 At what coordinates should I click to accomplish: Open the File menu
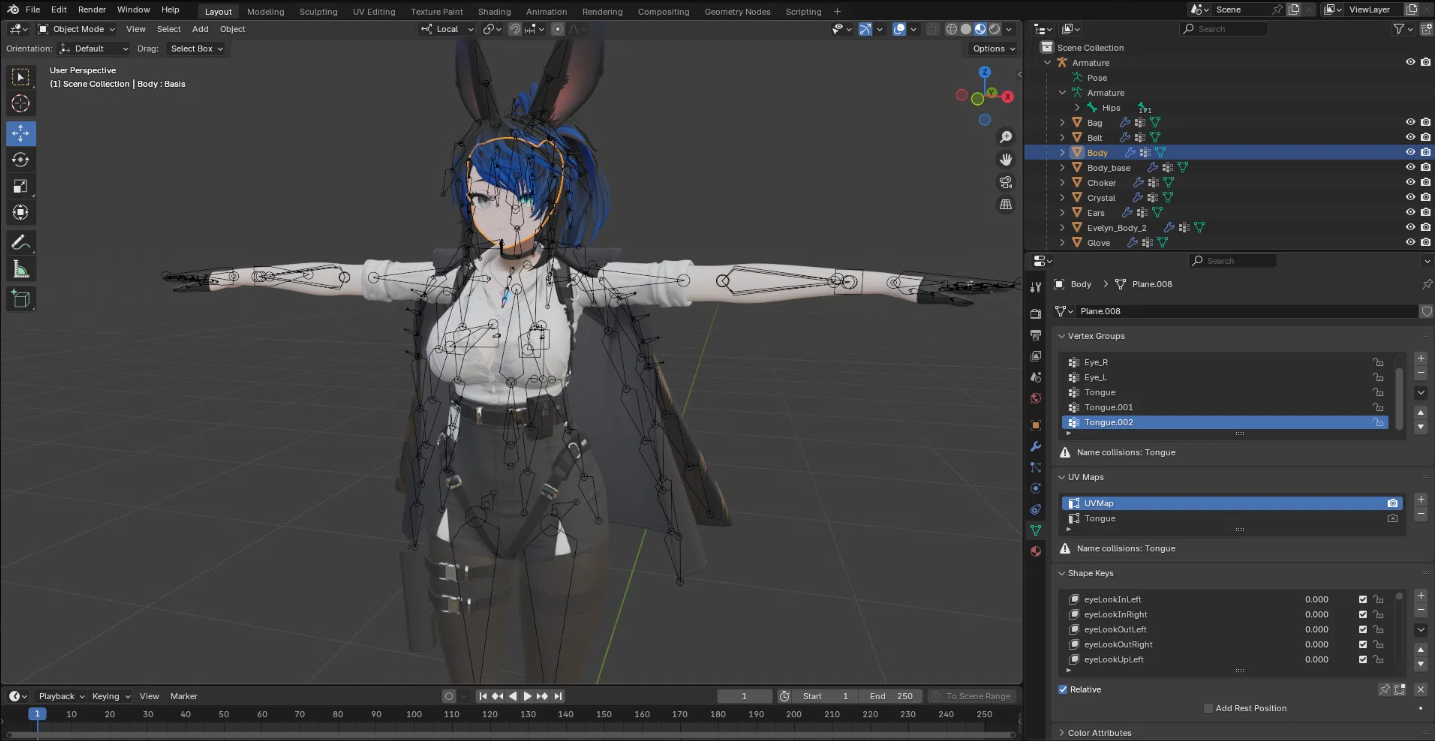pos(33,10)
